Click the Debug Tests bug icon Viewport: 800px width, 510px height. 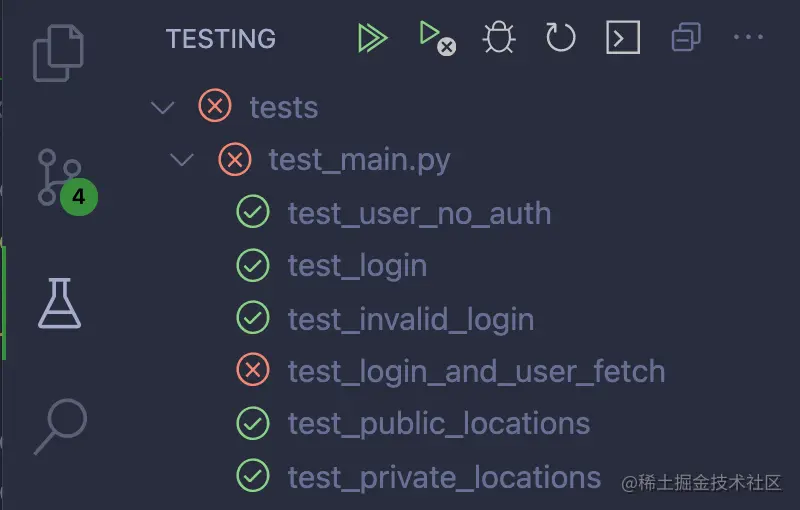pos(498,38)
